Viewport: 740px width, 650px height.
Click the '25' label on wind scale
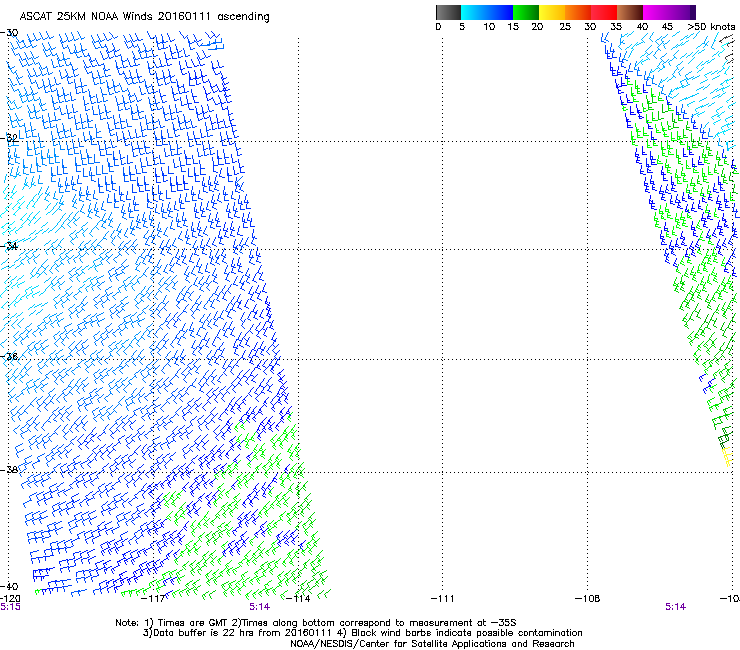pyautogui.click(x=565, y=27)
